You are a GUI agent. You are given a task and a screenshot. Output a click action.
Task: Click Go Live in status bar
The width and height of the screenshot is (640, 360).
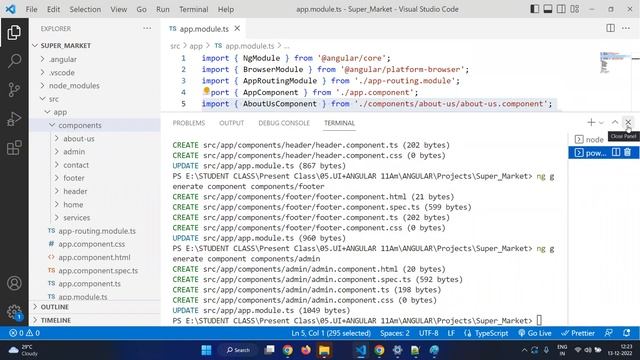[535, 333]
